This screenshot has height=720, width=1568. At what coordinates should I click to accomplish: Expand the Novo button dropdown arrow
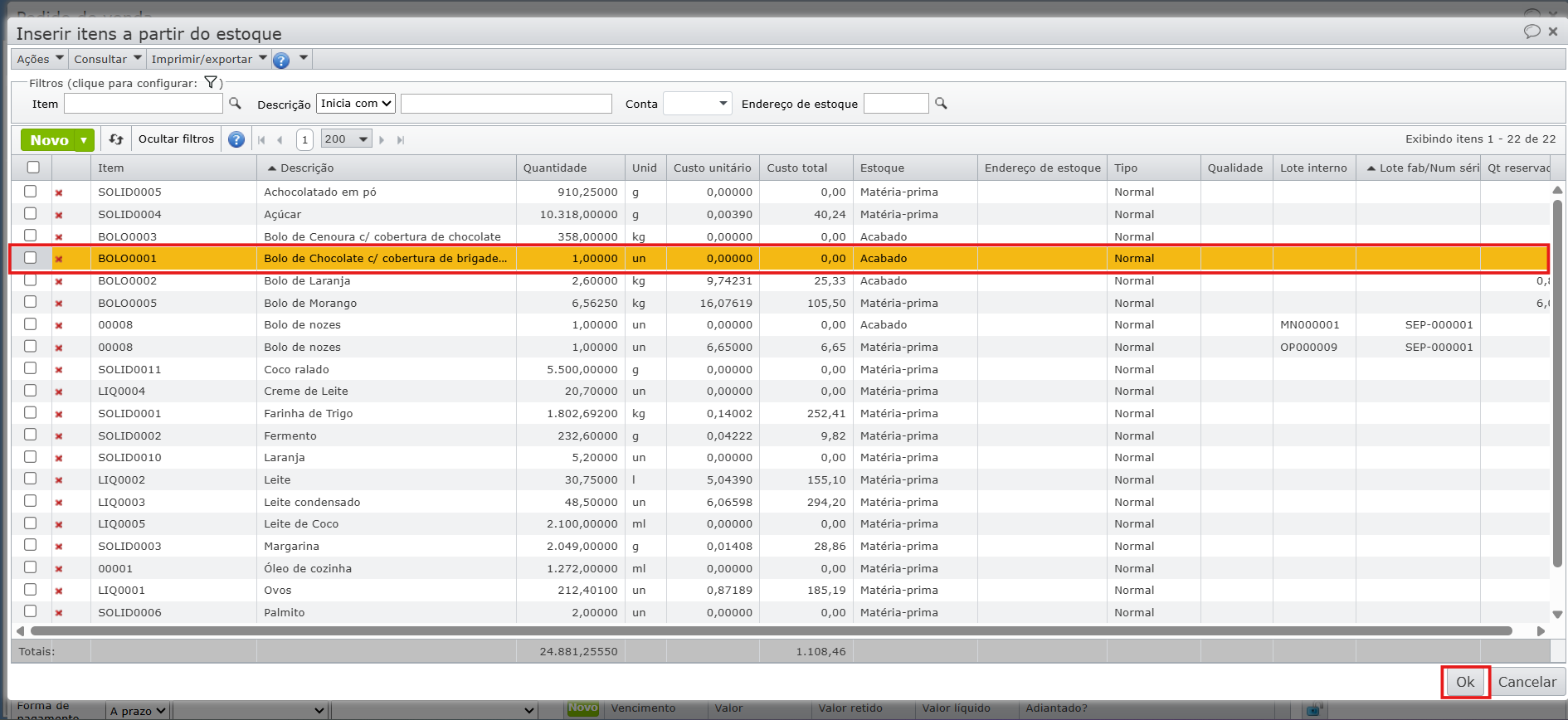(84, 140)
